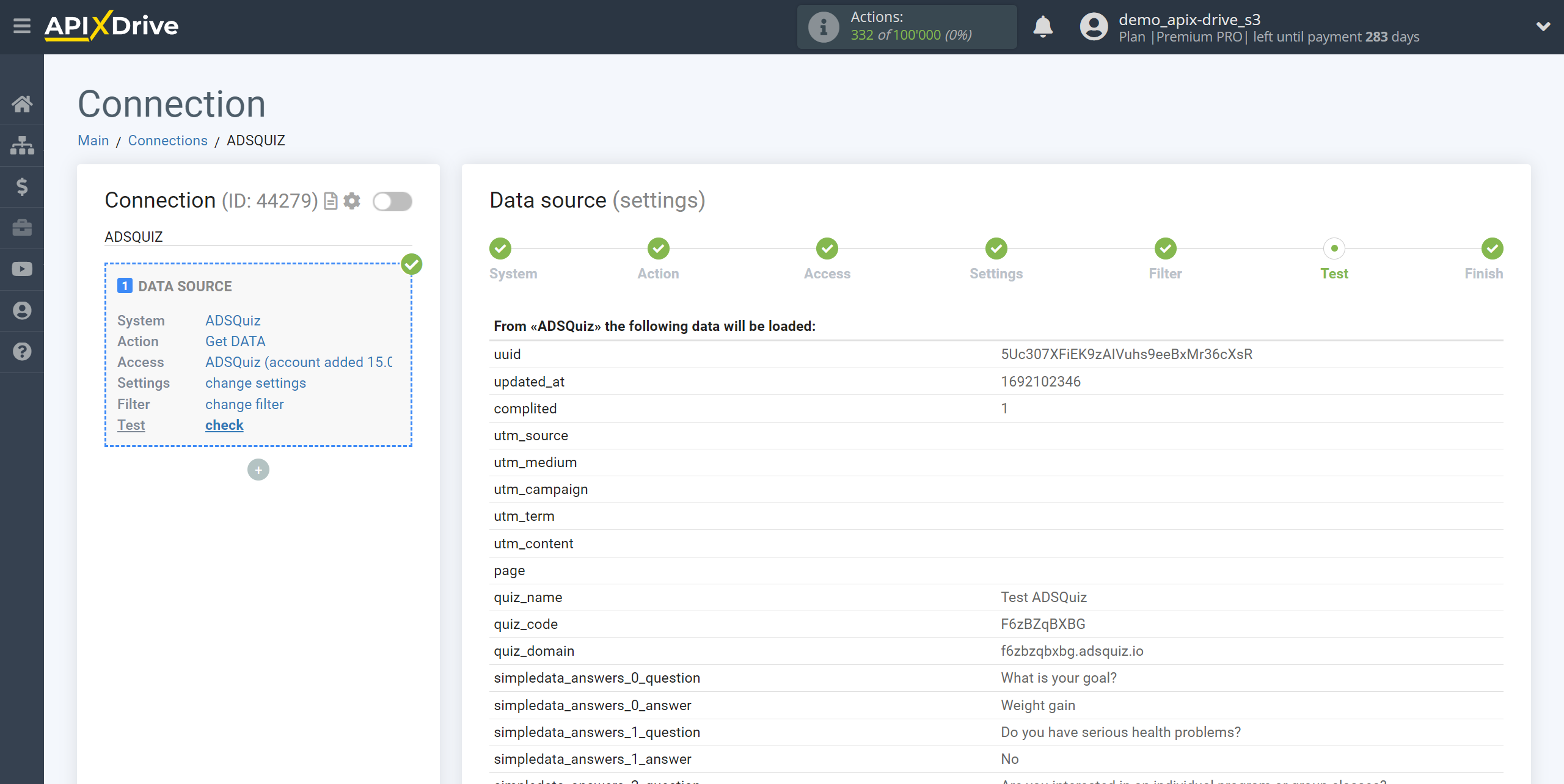1564x784 pixels.
Task: Open billing dollar icon in sidebar
Action: [22, 186]
